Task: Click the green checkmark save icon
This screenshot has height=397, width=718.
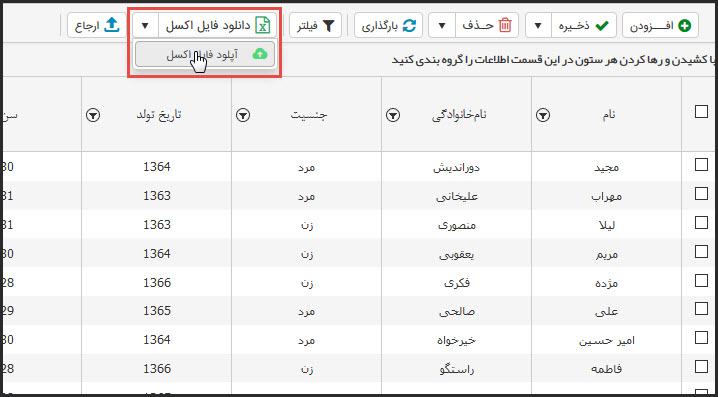Action: [601, 26]
